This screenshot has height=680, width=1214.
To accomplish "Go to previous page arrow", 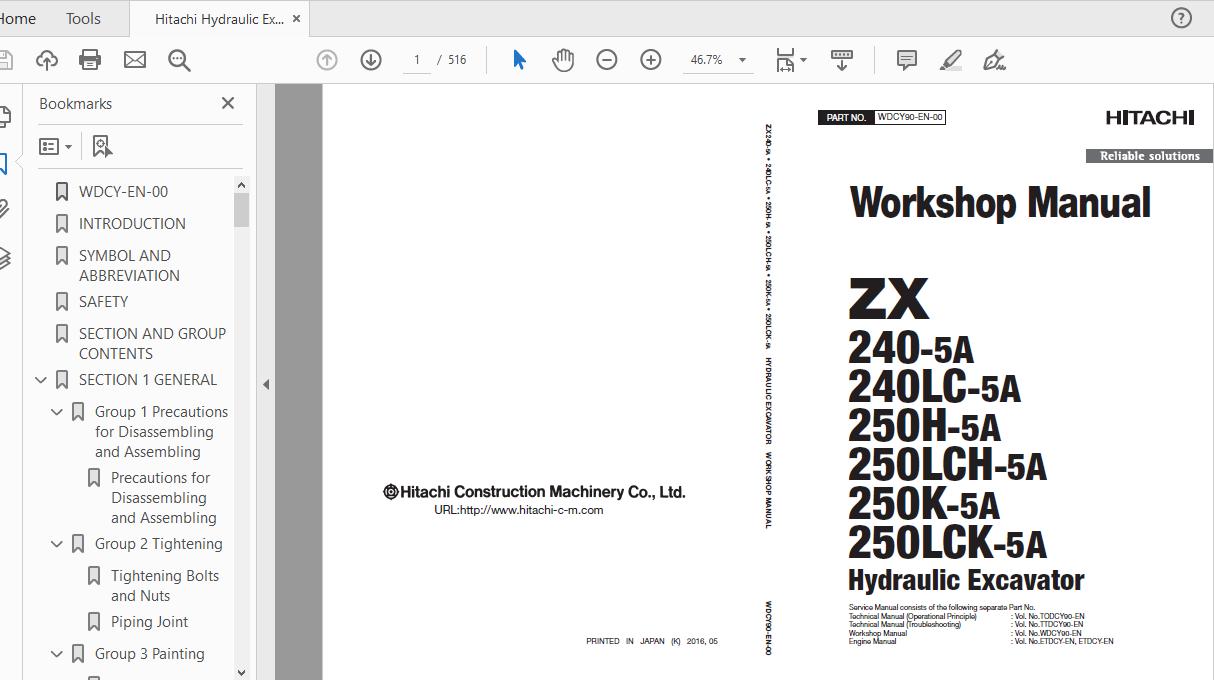I will (327, 60).
